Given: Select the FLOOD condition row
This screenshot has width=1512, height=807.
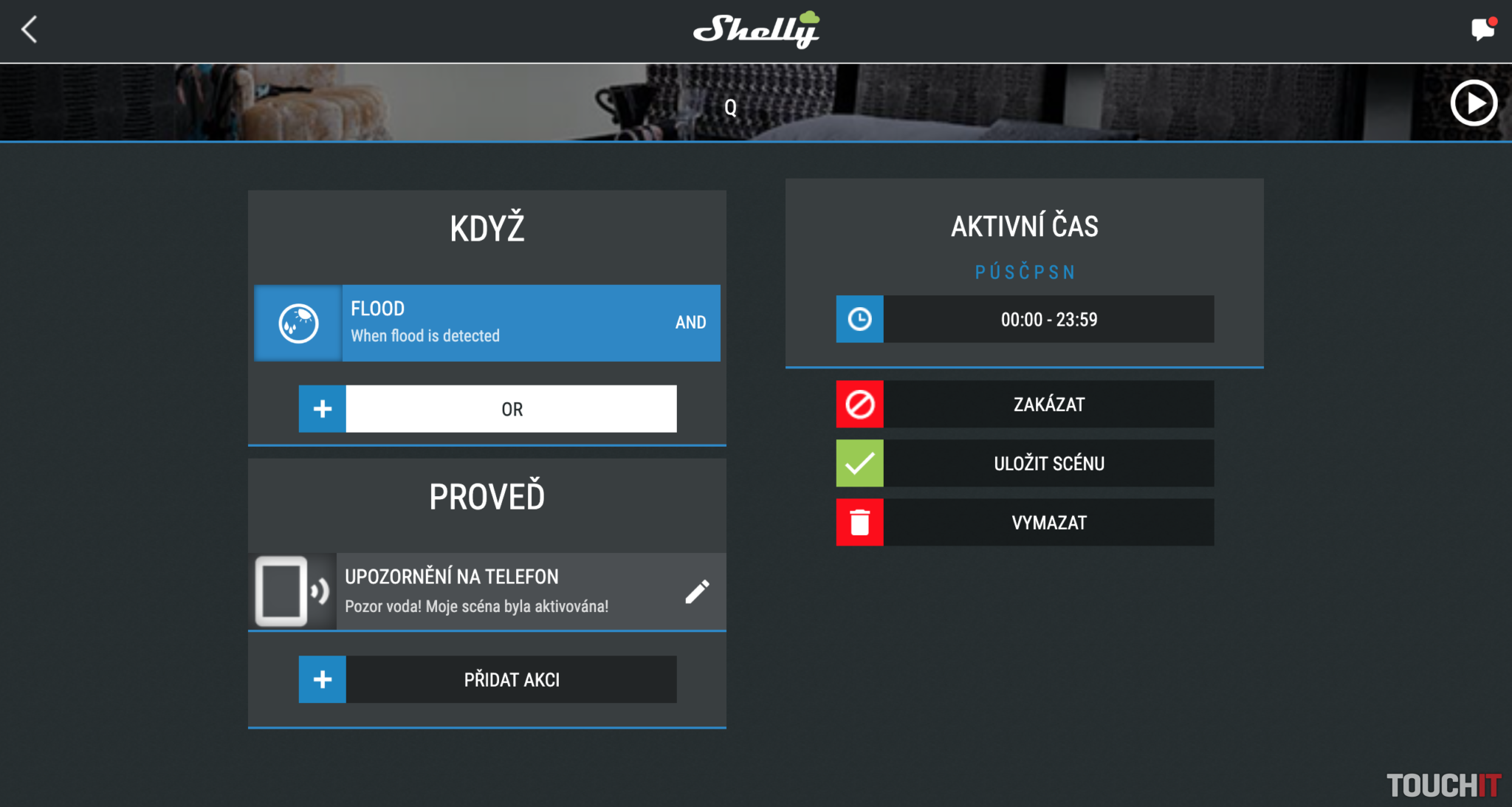Looking at the screenshot, I should coord(487,323).
